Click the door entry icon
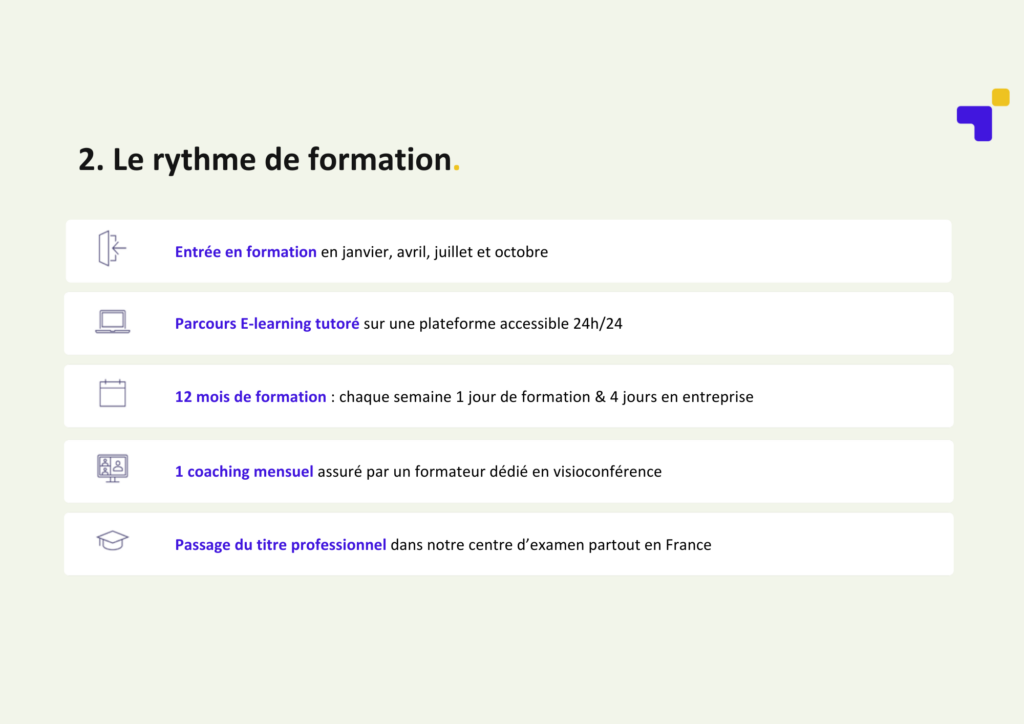Image resolution: width=1024 pixels, height=724 pixels. 112,248
